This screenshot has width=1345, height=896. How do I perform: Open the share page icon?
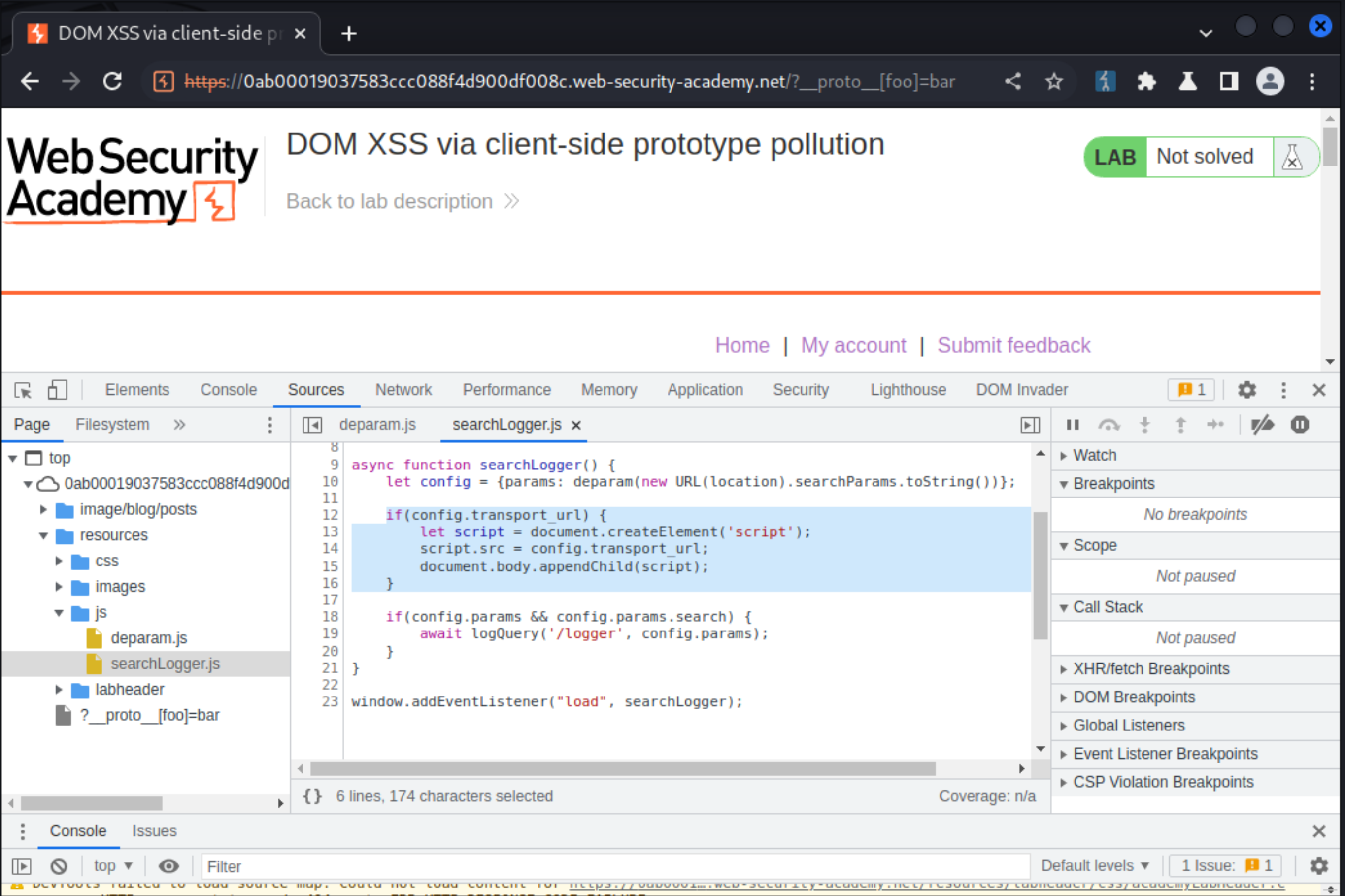pyautogui.click(x=1013, y=82)
